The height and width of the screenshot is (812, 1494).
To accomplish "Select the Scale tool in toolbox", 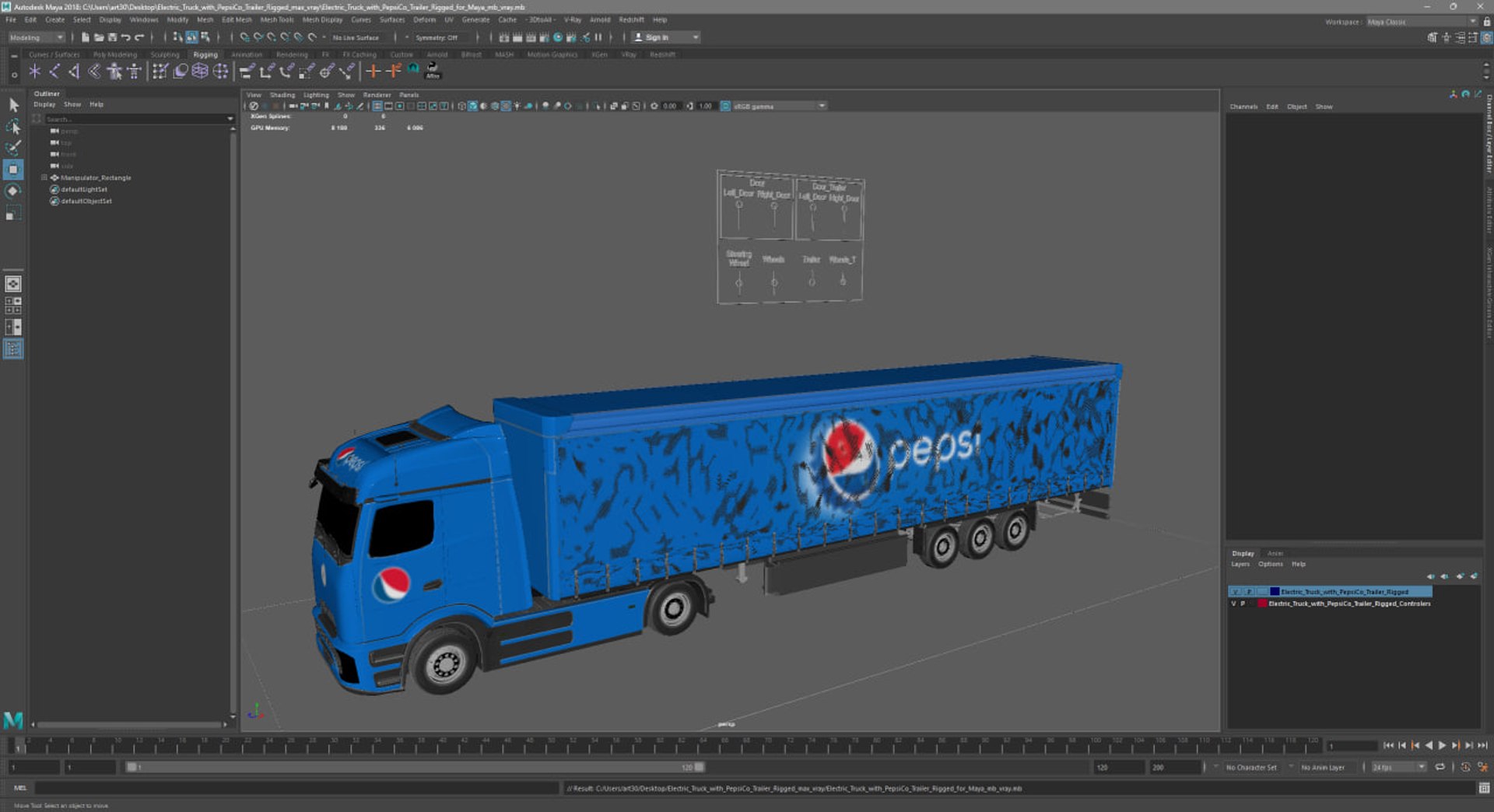I will pyautogui.click(x=13, y=213).
